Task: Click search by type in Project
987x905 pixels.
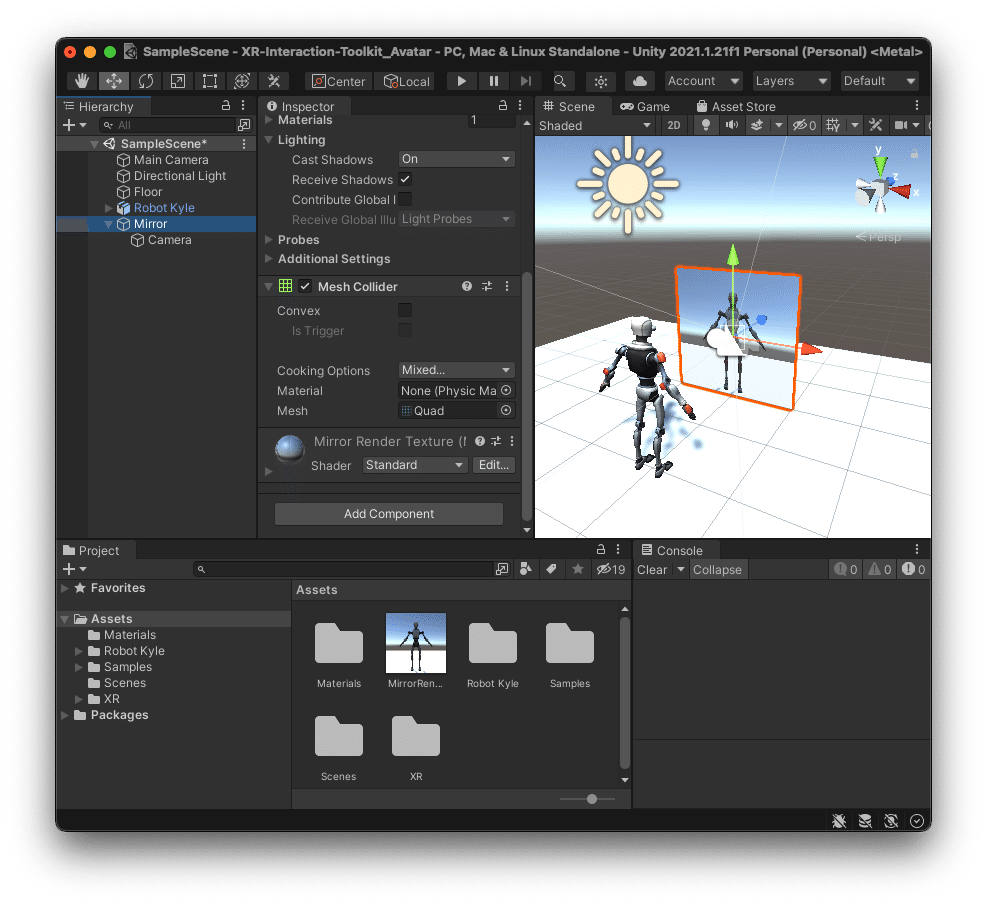Action: (x=526, y=569)
